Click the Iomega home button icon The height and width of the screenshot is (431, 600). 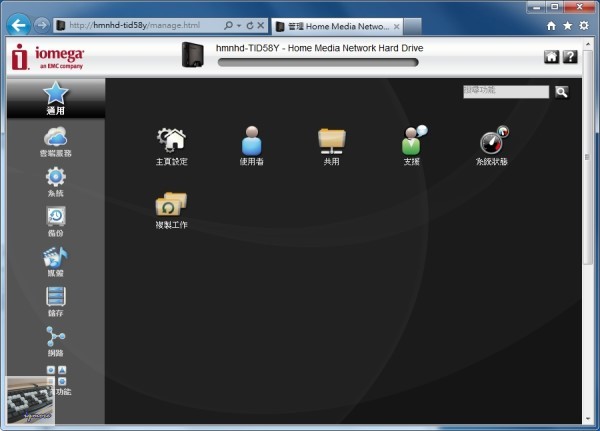click(x=551, y=57)
